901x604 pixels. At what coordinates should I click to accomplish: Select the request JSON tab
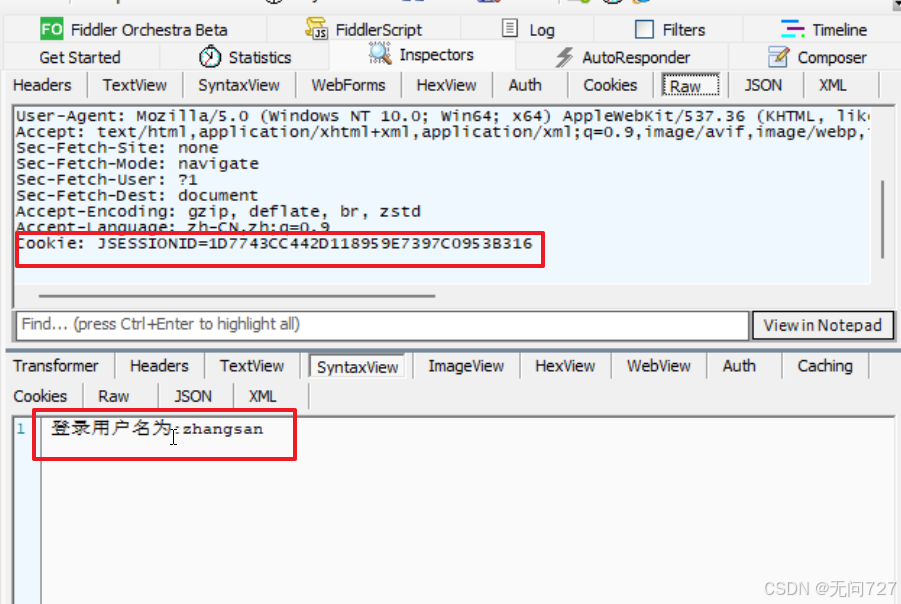[763, 86]
